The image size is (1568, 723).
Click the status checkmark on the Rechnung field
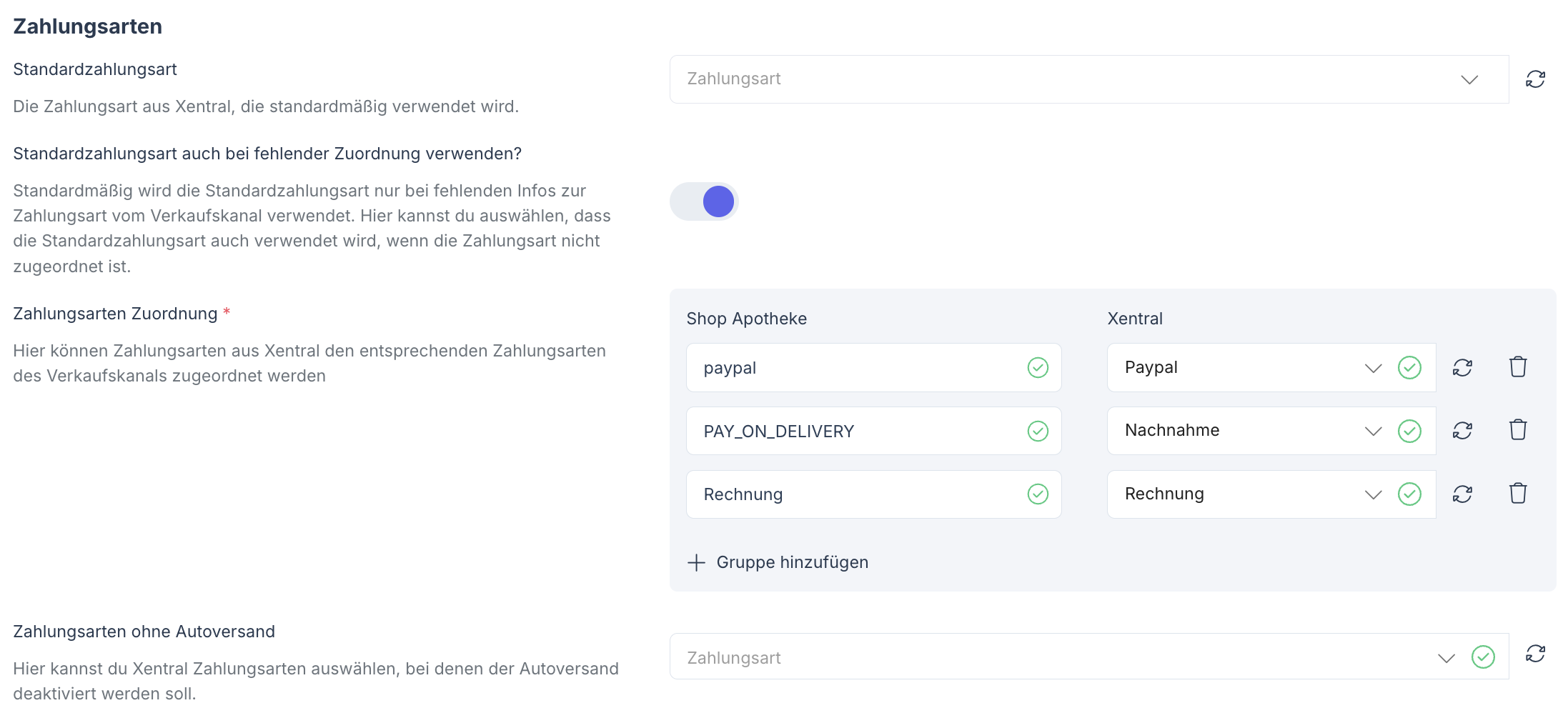click(x=1038, y=494)
